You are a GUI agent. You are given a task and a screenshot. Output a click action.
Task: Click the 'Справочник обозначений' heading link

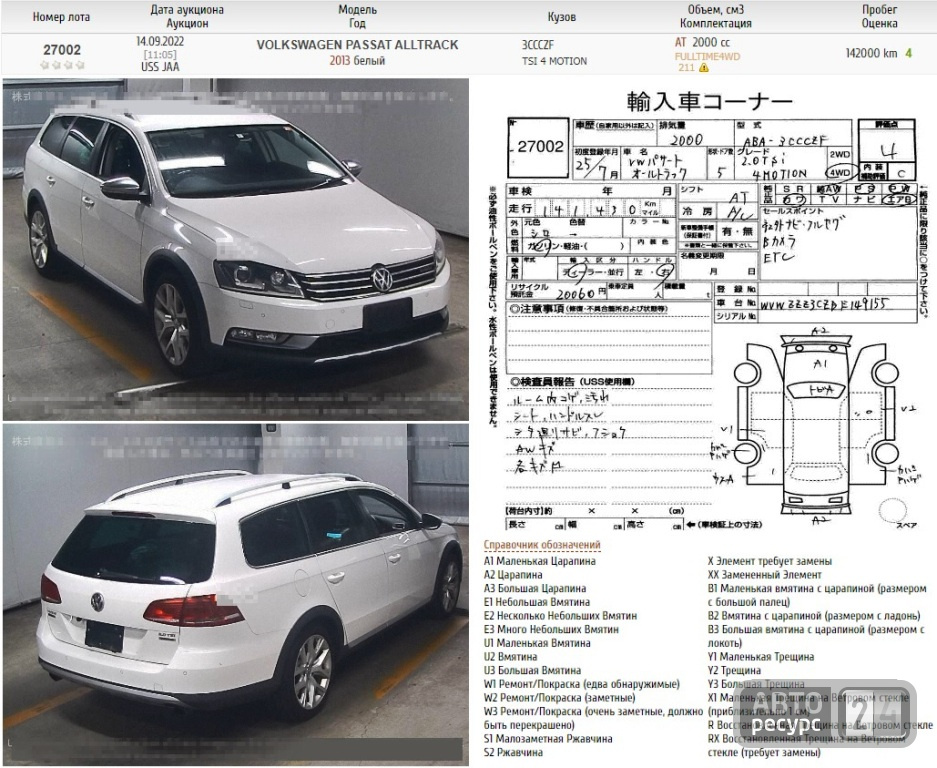click(x=542, y=545)
